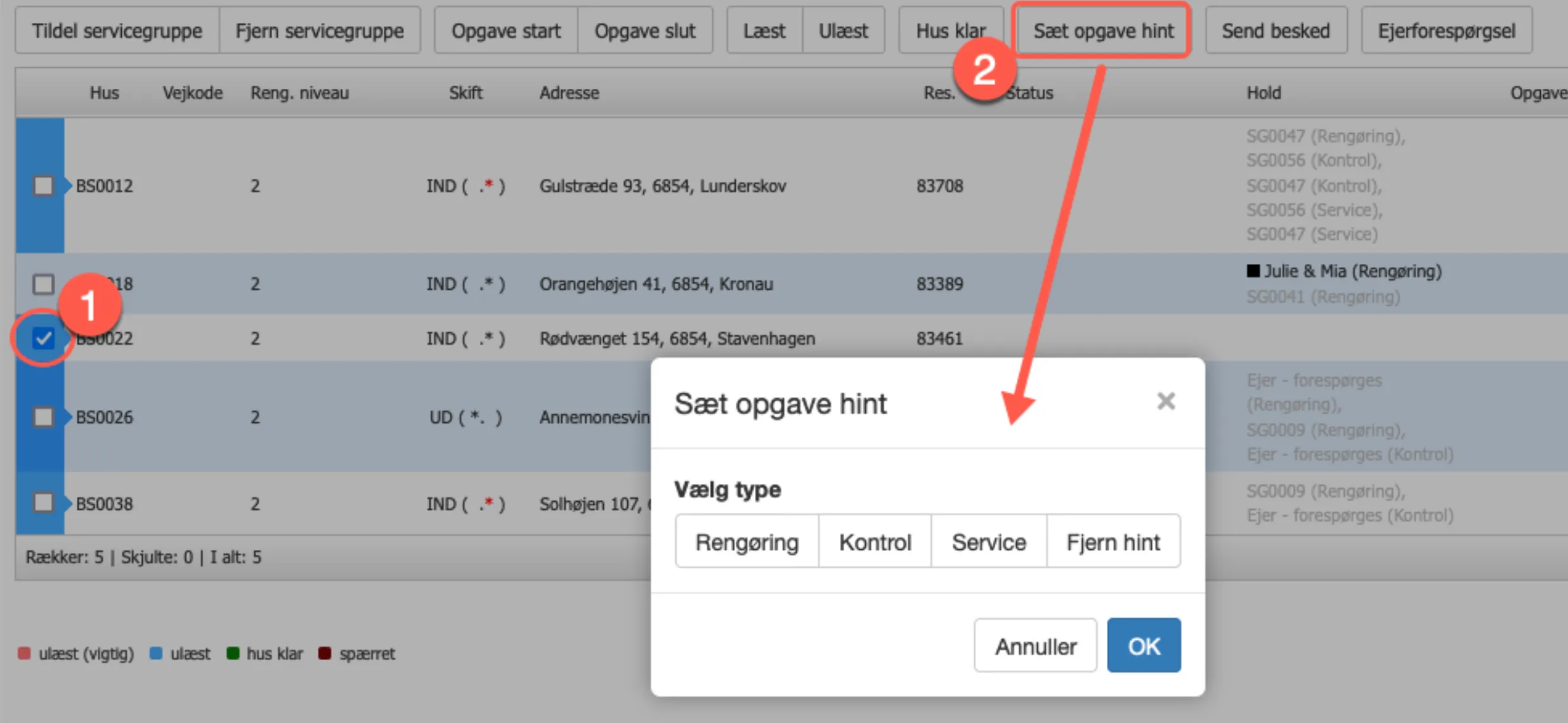Click the Opgave slut button
Viewport: 1568px width, 723px height.
click(x=644, y=30)
